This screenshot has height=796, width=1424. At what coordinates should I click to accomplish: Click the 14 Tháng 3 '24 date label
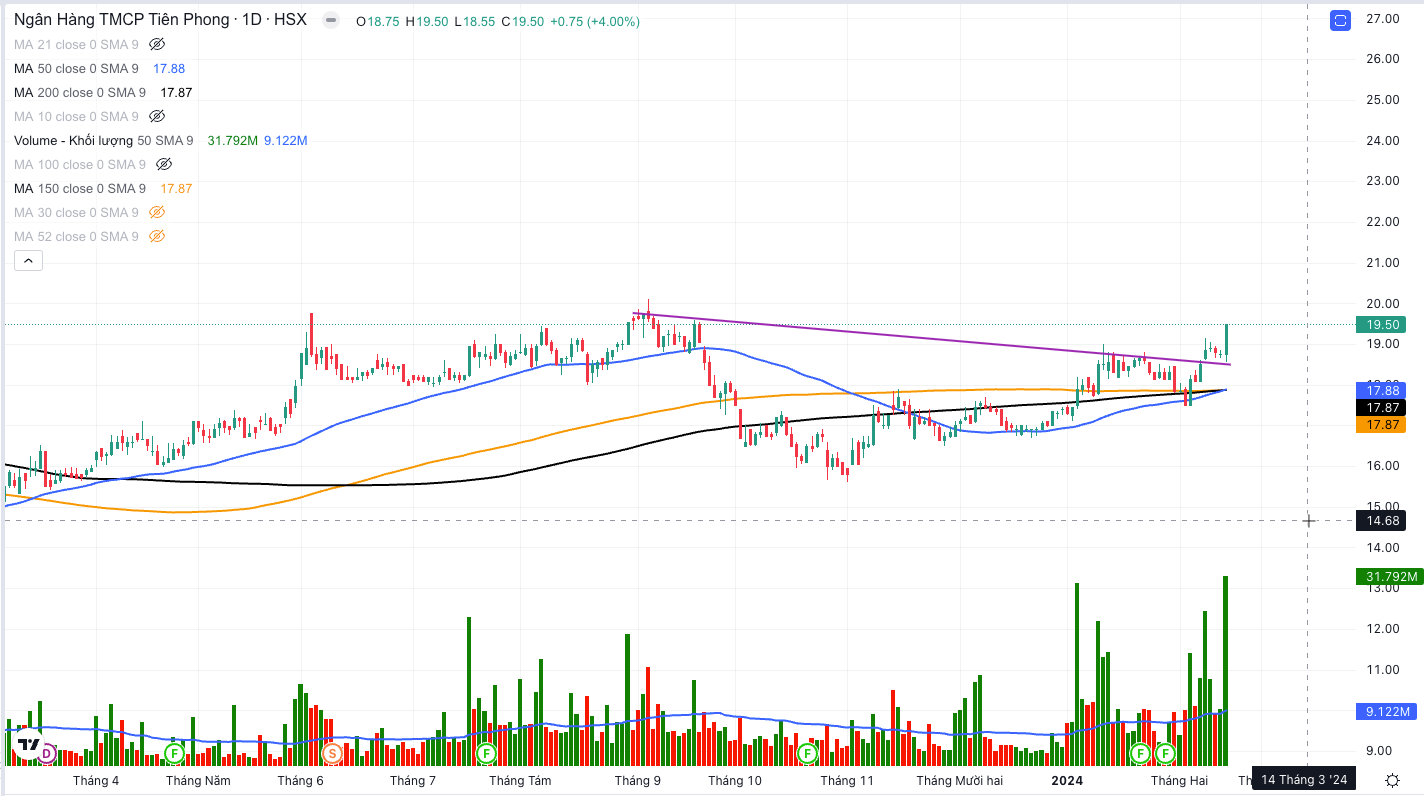pos(1304,779)
